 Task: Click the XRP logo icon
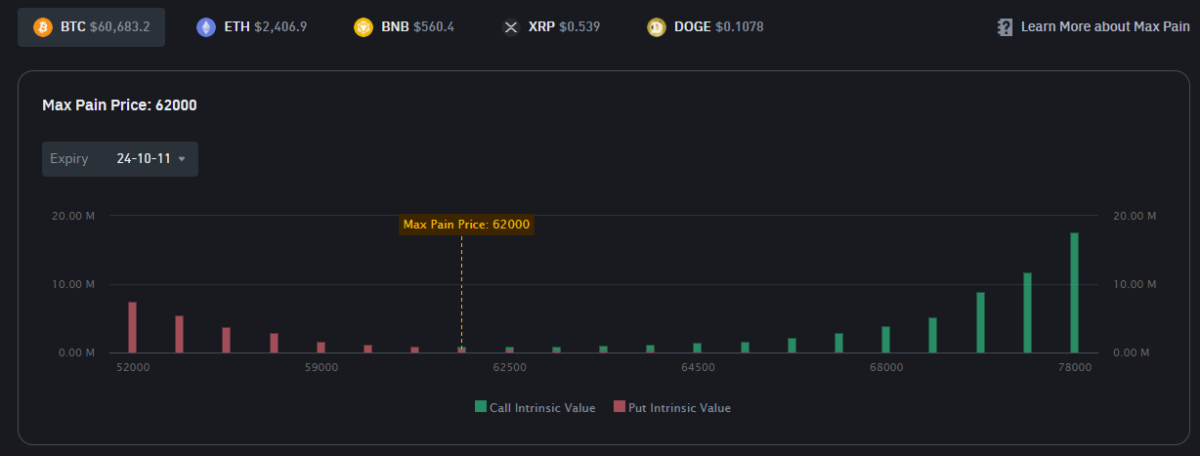click(510, 27)
